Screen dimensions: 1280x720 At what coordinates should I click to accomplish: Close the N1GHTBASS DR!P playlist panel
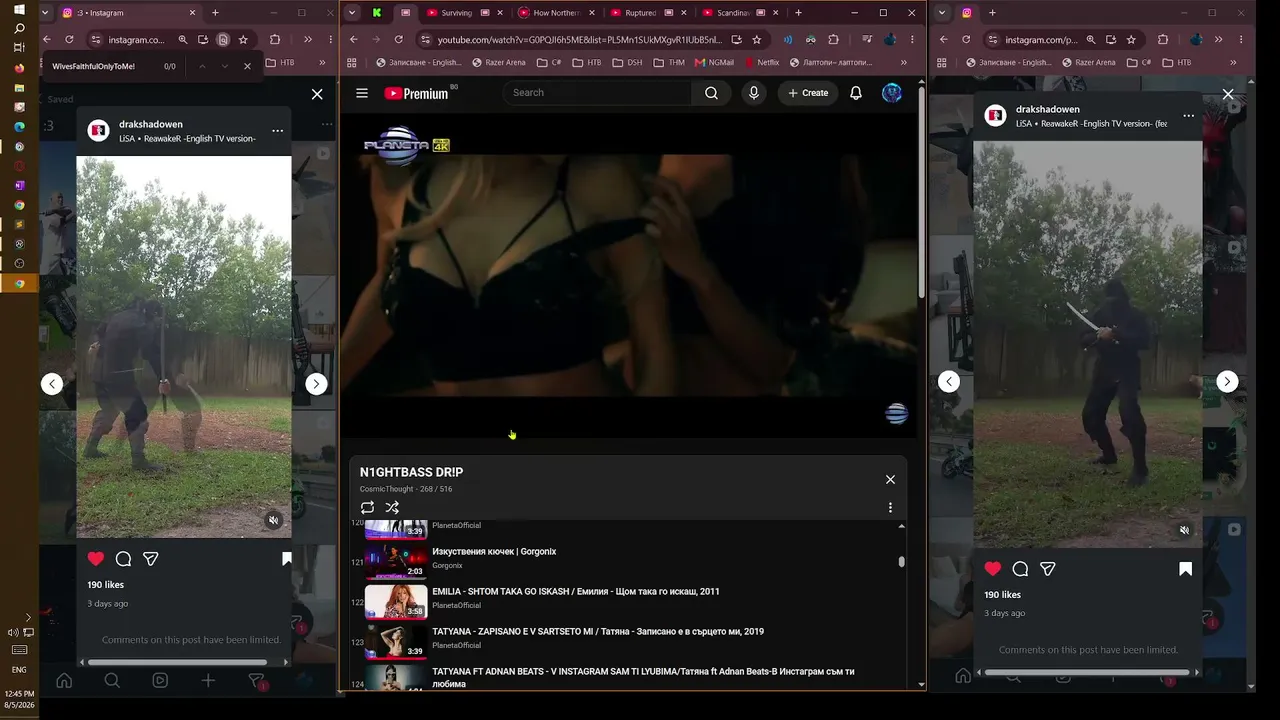(x=890, y=479)
